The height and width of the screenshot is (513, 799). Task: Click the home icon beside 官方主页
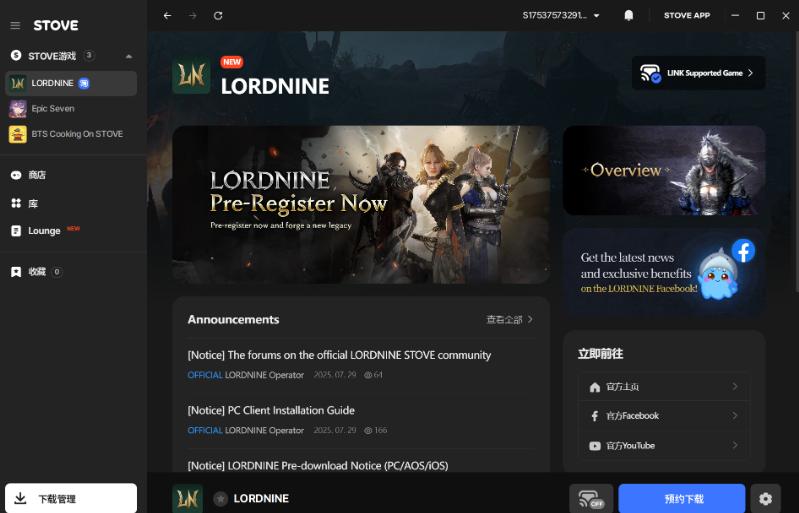point(595,387)
